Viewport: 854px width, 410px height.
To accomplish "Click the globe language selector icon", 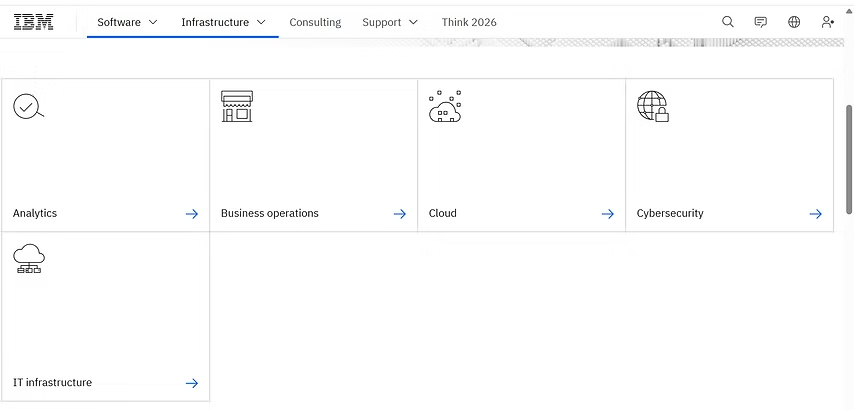I will tap(794, 22).
